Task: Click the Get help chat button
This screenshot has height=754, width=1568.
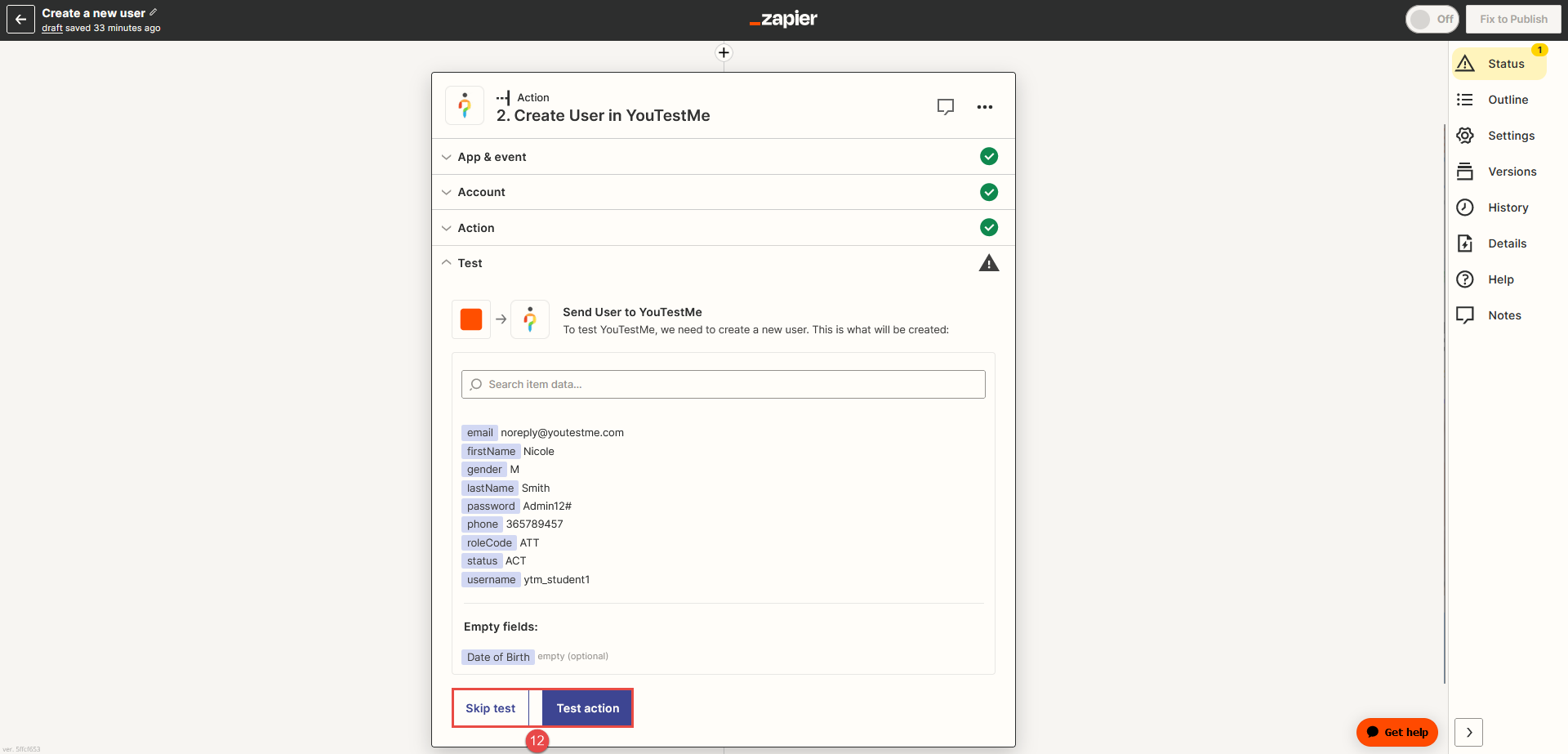Action: pos(1397,732)
